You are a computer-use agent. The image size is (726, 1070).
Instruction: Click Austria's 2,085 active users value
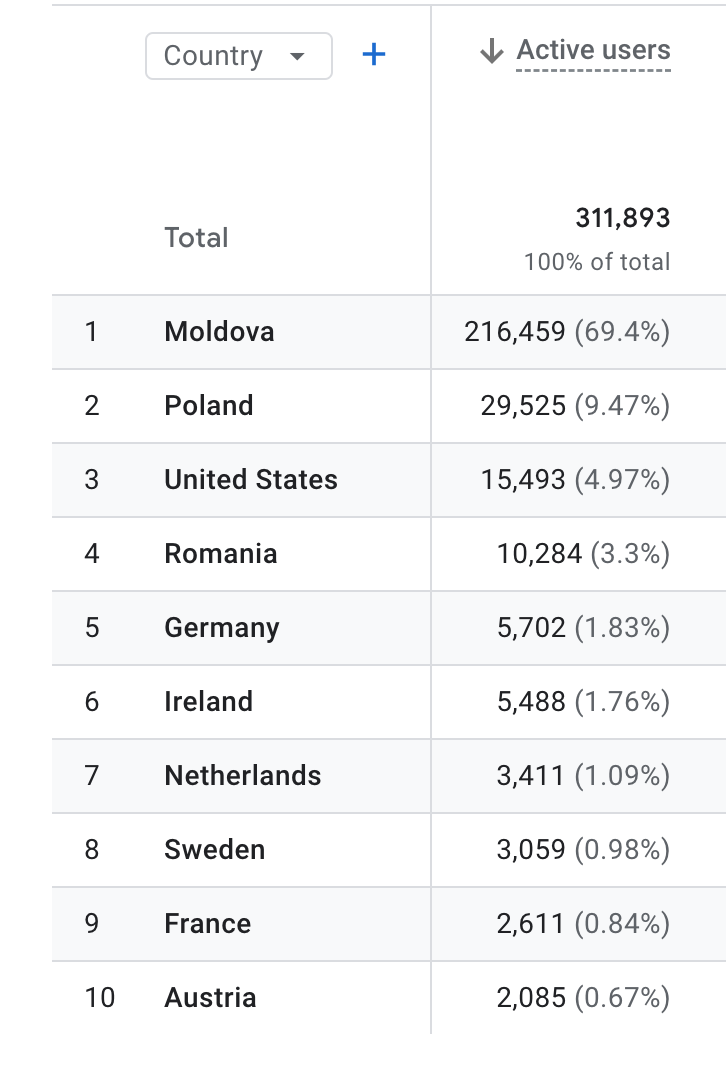tap(531, 998)
